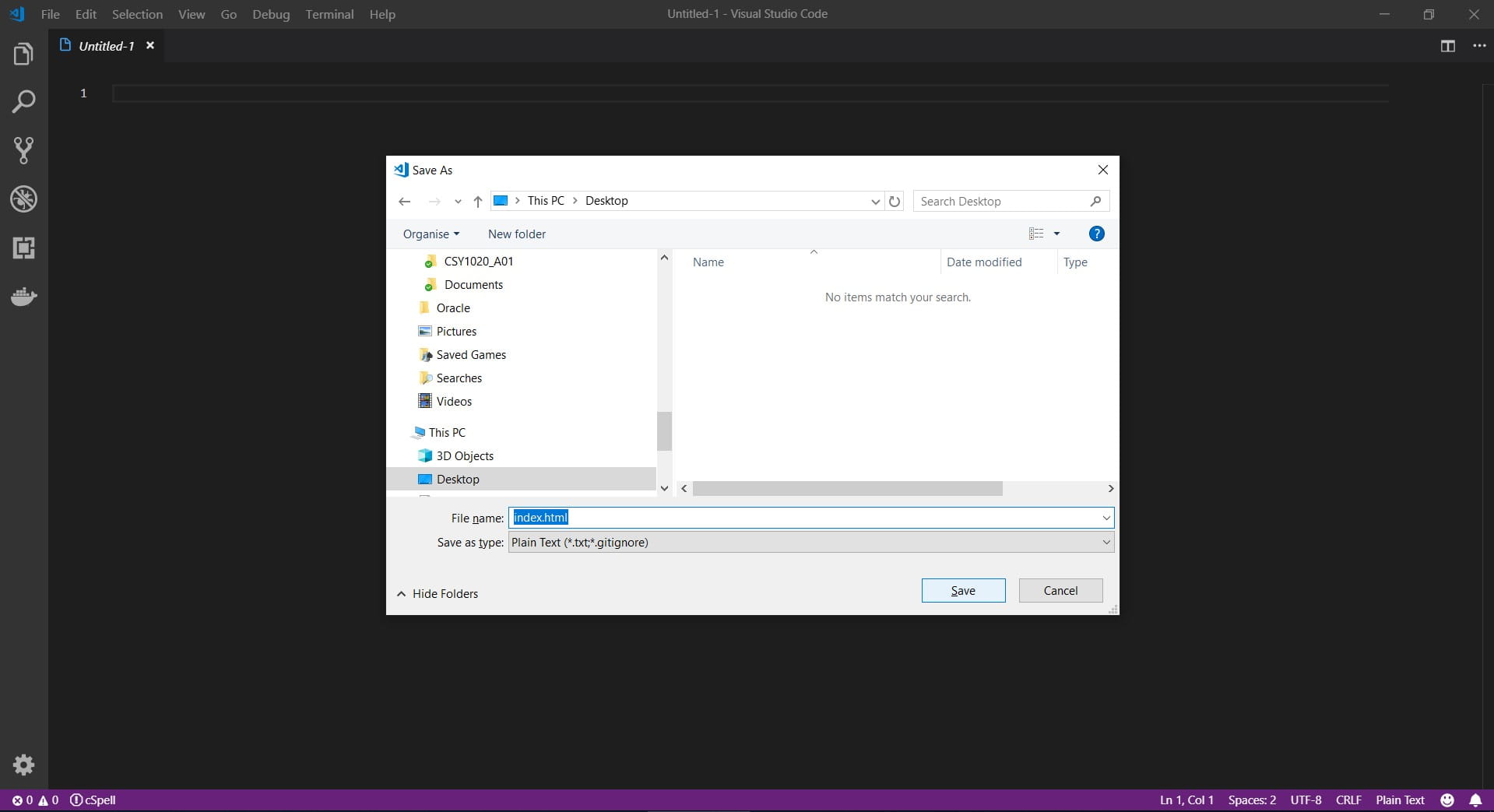
Task: Create a New folder
Action: coord(517,234)
